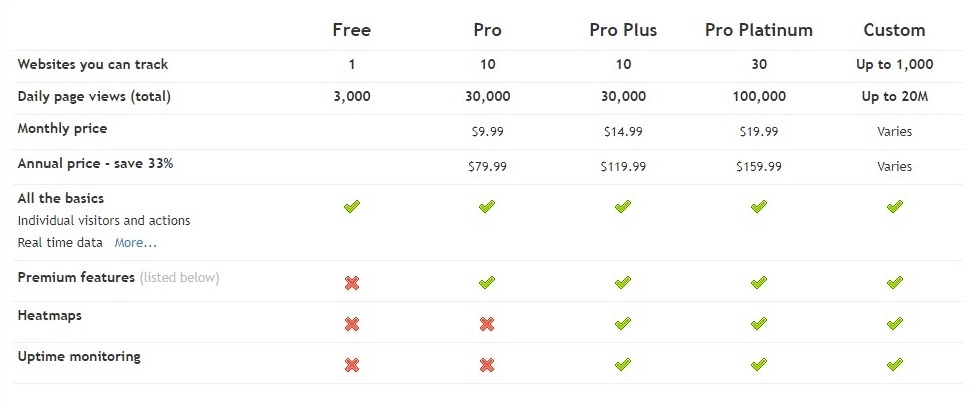Screen dimensions: 975x412
Task: Click the red X for Pro Heatmaps
Action: tap(487, 324)
